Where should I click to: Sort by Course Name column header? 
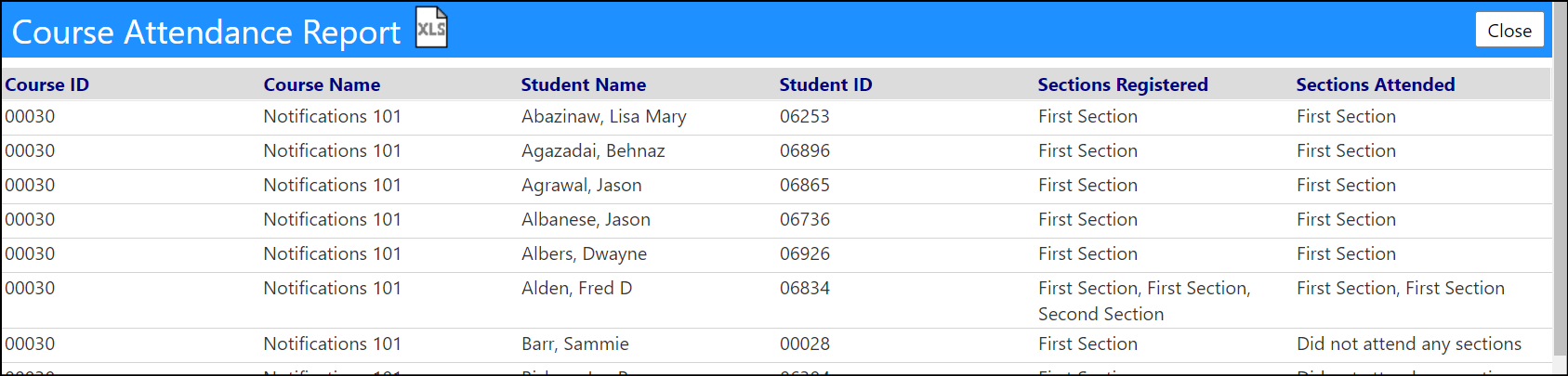[322, 84]
